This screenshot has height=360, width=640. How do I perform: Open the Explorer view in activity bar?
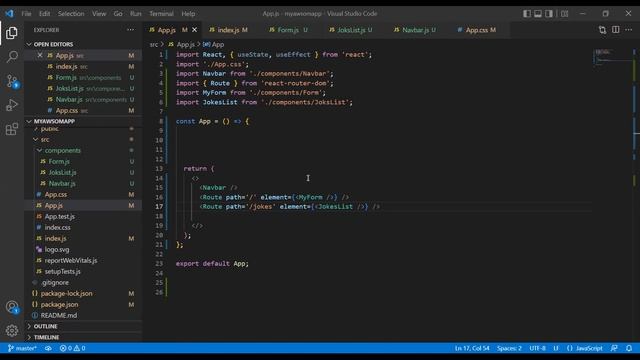(x=11, y=33)
